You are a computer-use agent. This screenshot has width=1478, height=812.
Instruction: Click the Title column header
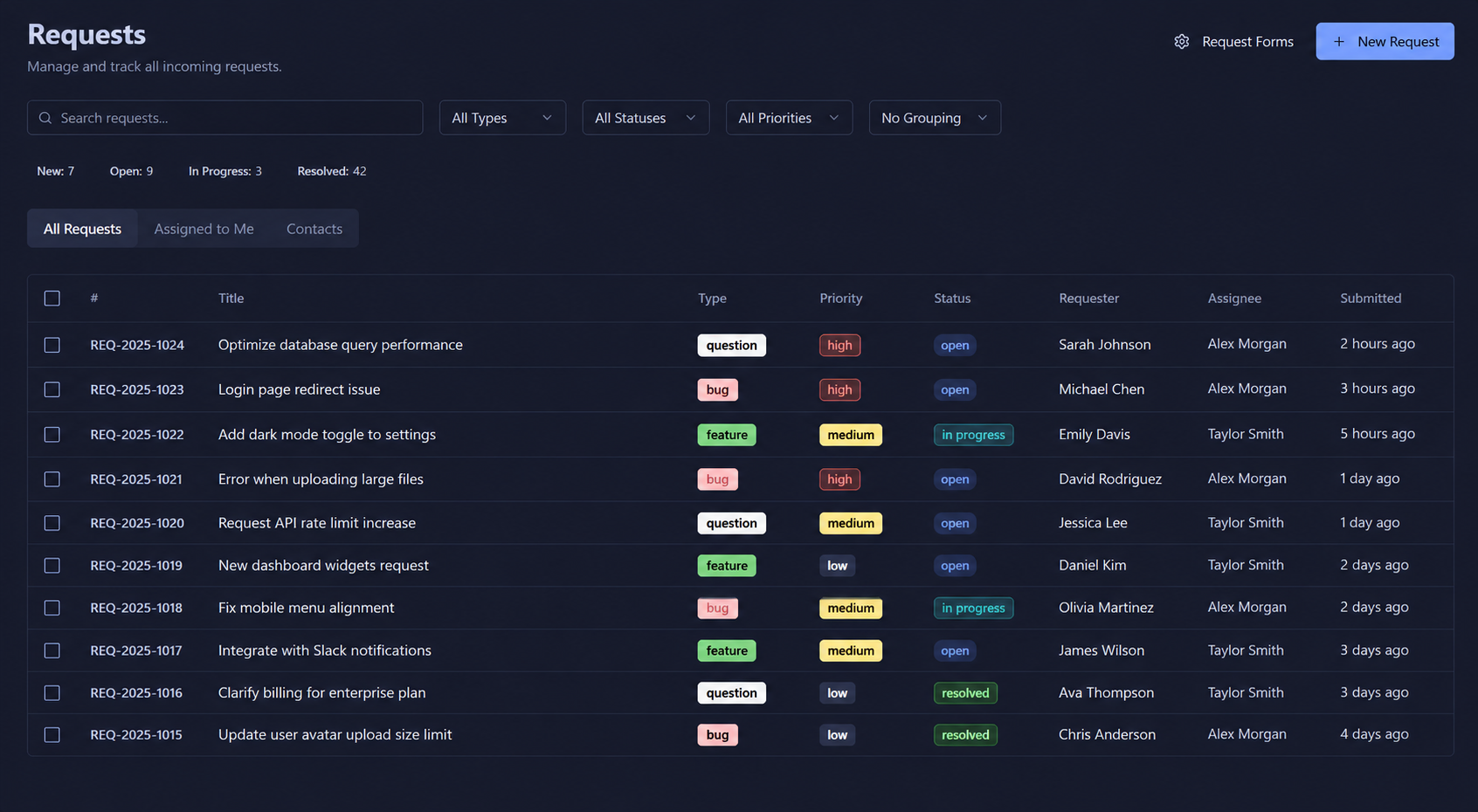click(231, 299)
